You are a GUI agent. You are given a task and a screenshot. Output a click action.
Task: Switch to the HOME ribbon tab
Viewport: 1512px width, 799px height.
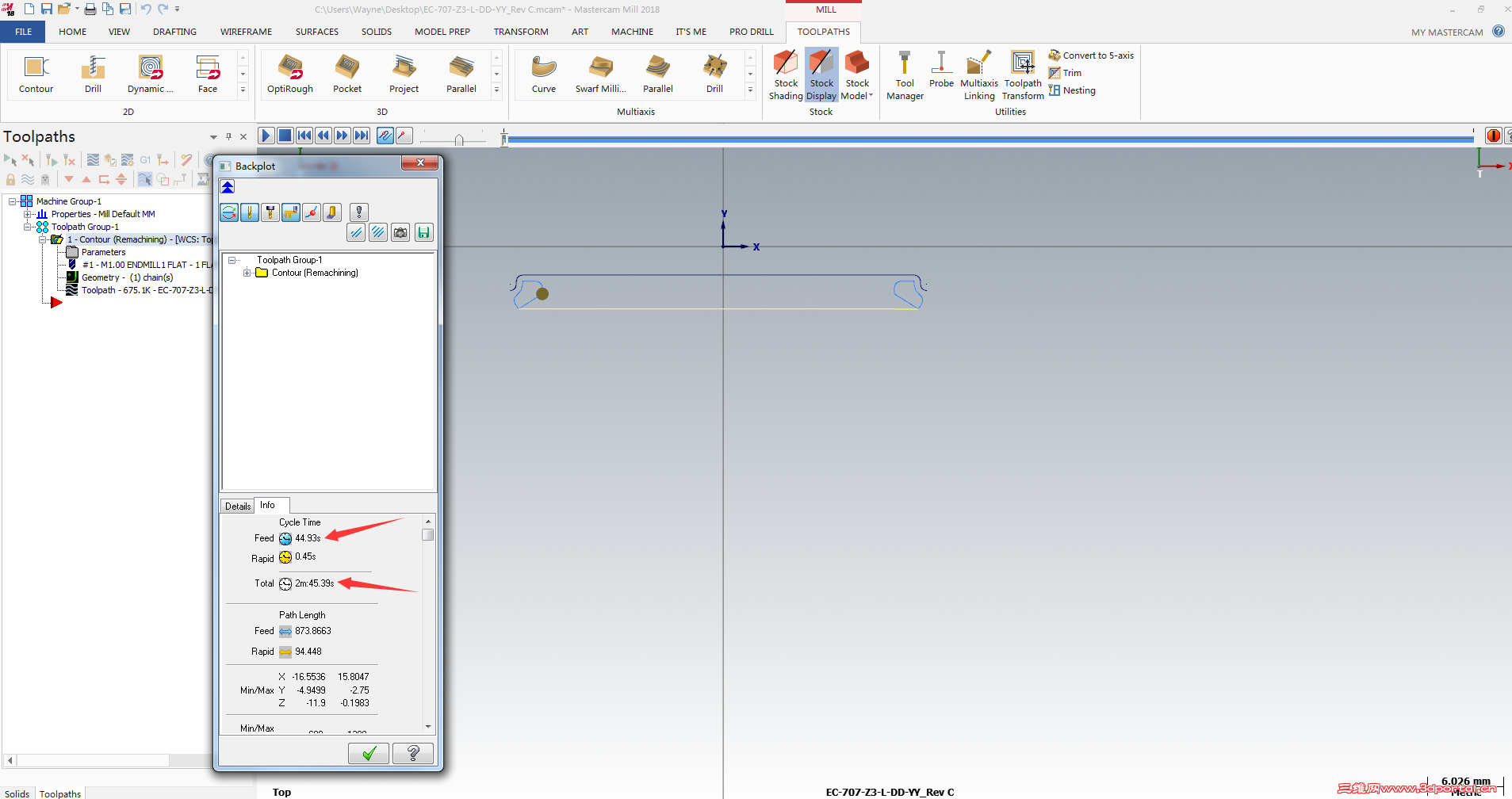(x=72, y=32)
